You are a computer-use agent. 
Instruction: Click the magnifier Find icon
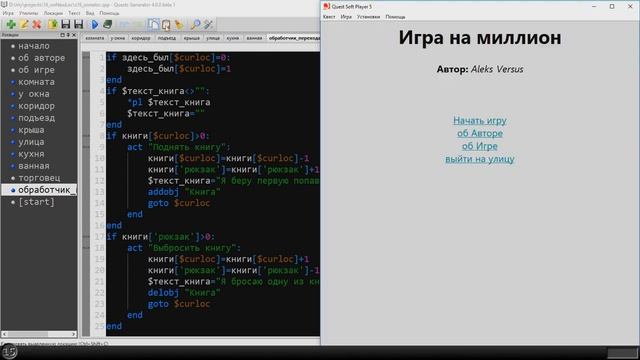(196, 24)
